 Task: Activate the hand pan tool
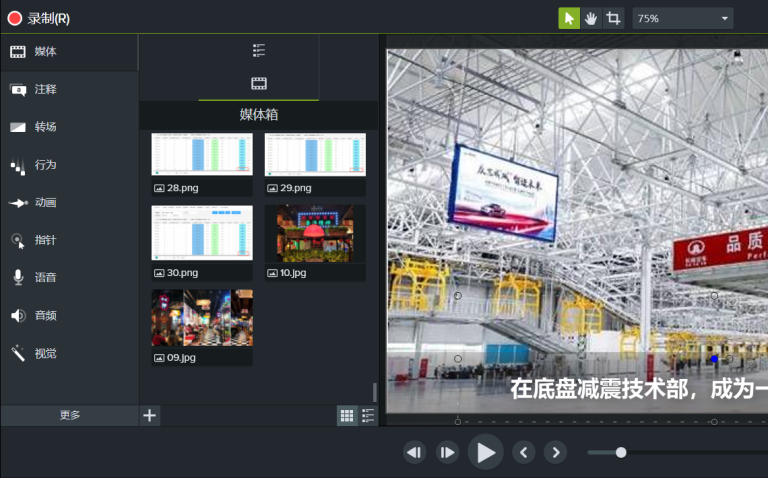(591, 18)
